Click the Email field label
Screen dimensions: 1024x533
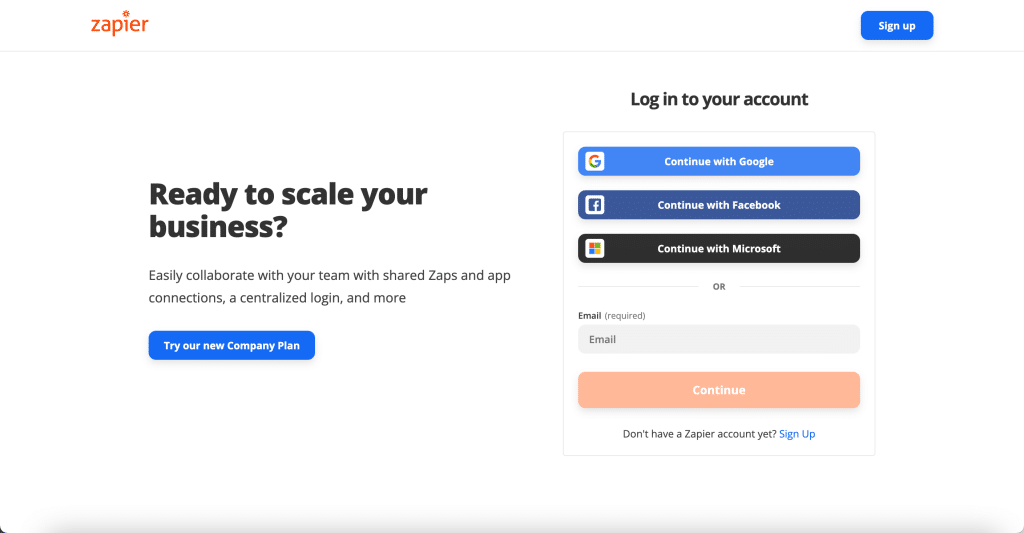[x=589, y=316]
